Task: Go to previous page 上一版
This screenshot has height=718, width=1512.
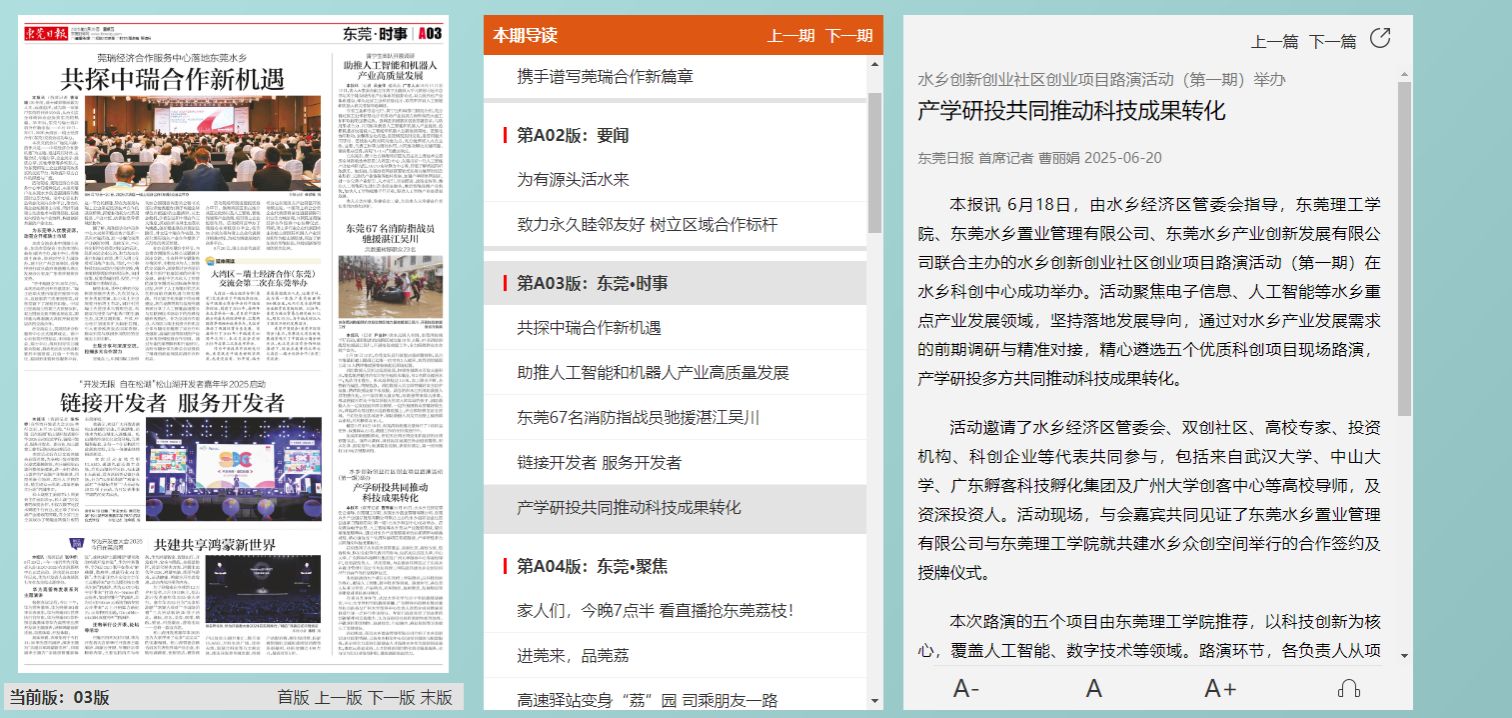Action: pyautogui.click(x=338, y=698)
